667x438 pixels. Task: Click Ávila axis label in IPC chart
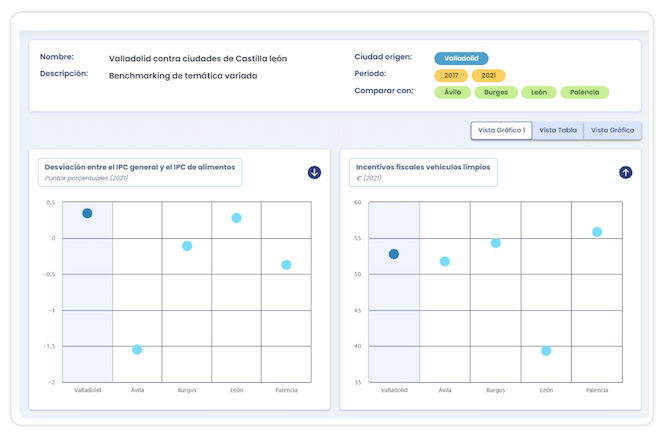[x=137, y=390]
